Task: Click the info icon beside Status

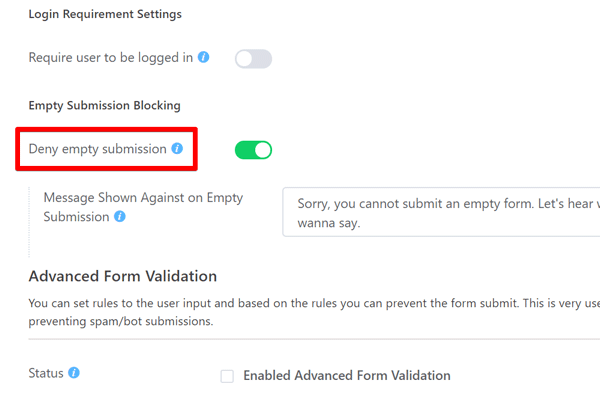Action: (74, 373)
